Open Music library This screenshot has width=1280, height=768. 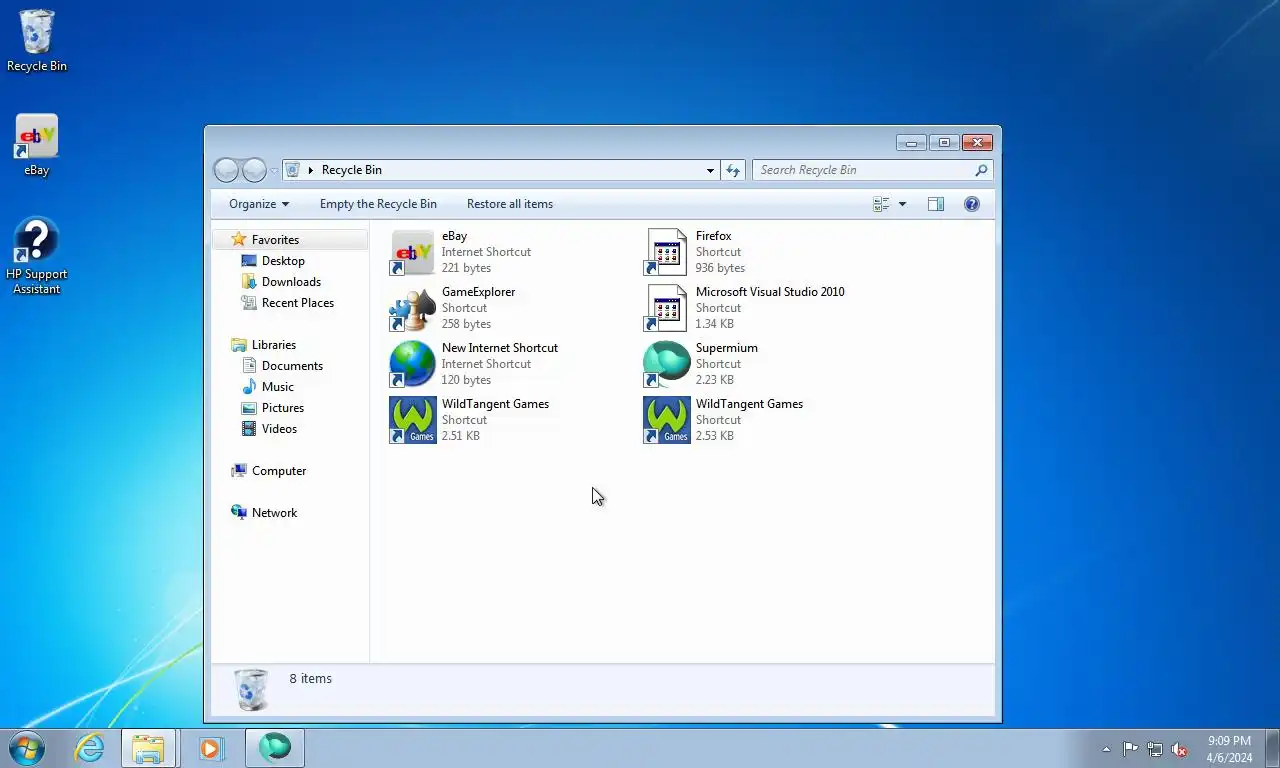(x=278, y=387)
